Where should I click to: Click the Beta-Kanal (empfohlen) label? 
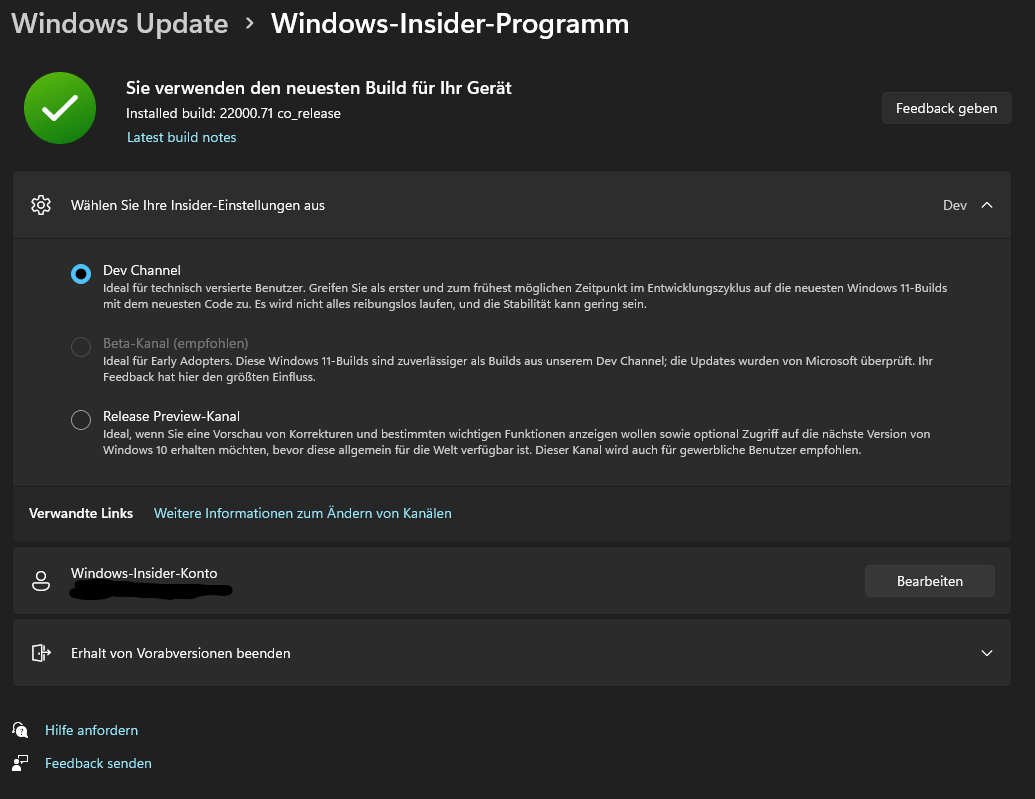pyautogui.click(x=176, y=343)
